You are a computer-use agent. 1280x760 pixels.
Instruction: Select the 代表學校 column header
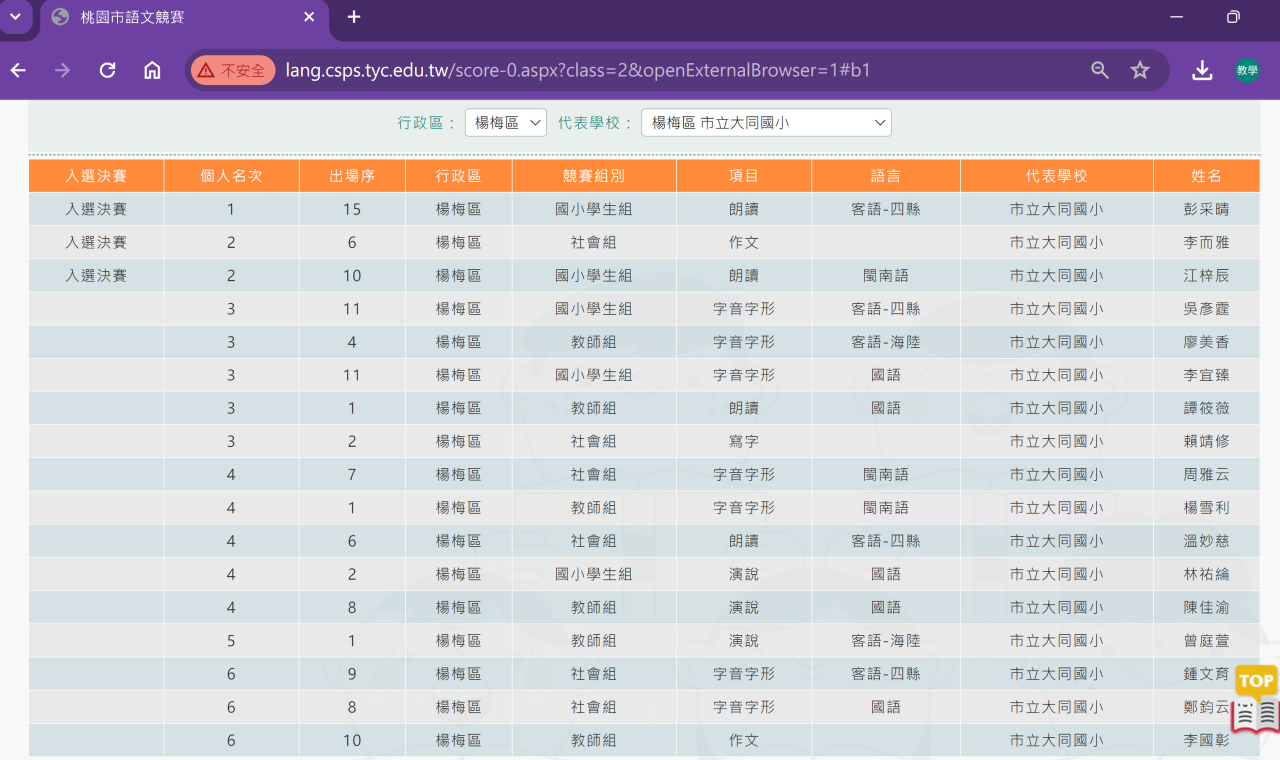pyautogui.click(x=1057, y=176)
